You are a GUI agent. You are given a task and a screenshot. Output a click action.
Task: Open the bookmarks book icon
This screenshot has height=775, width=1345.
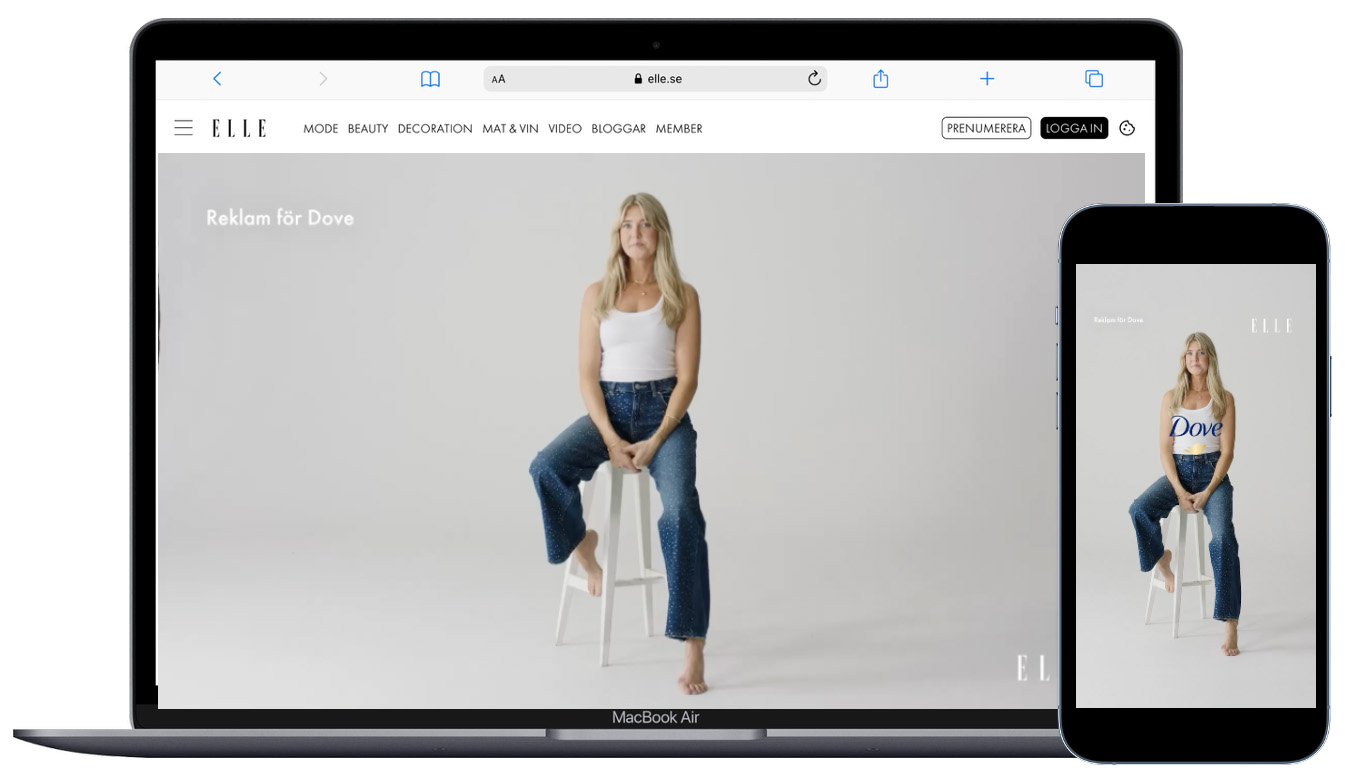coord(430,79)
